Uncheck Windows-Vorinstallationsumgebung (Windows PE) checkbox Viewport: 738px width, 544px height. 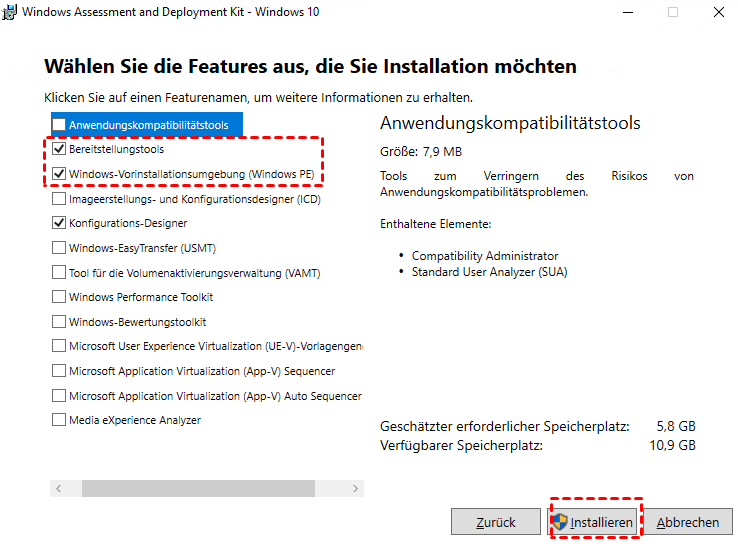click(x=59, y=174)
